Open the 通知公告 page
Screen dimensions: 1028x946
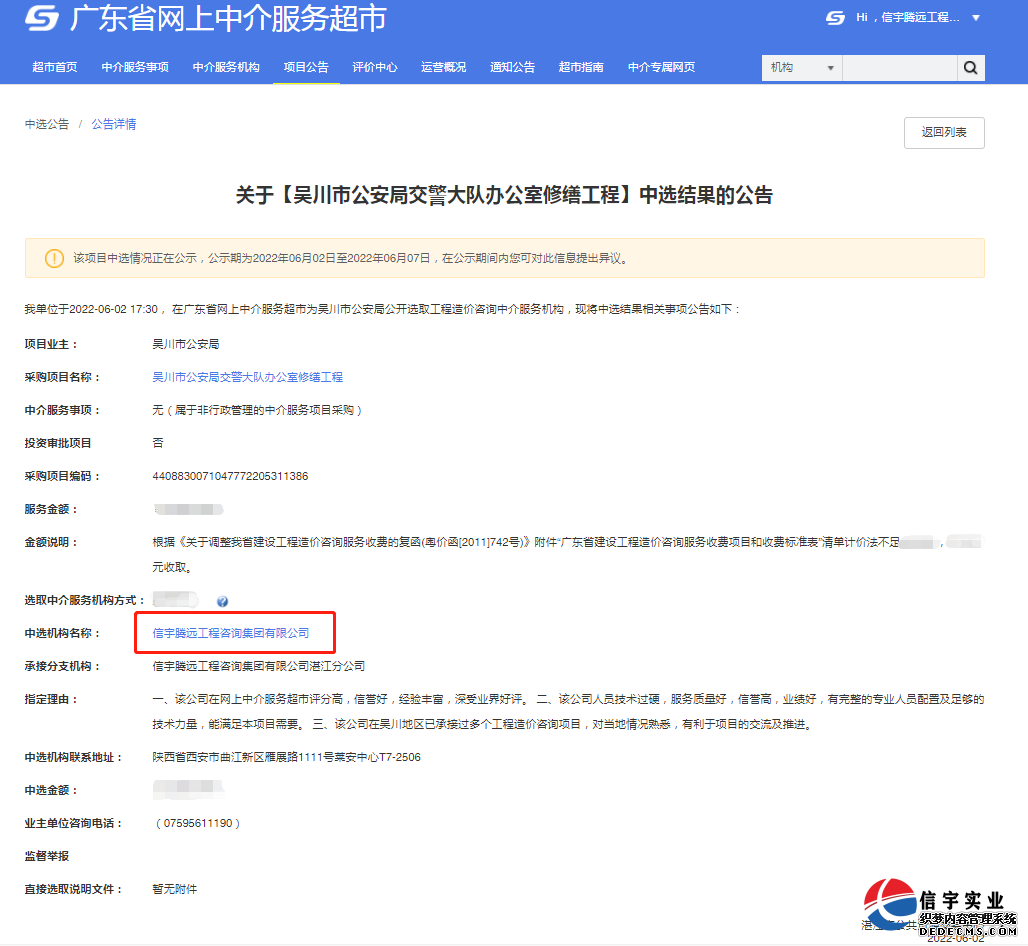click(512, 67)
